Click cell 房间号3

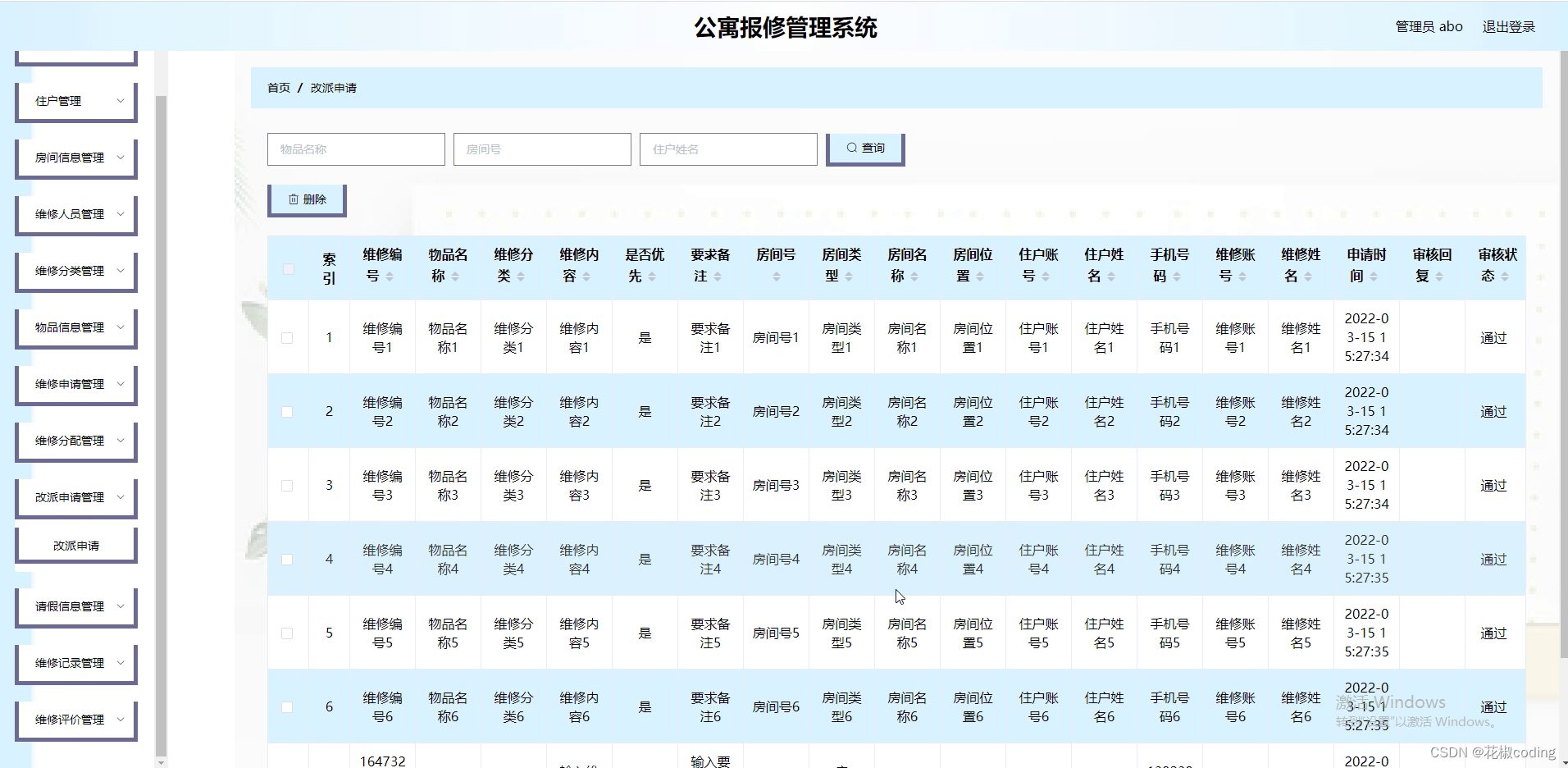pos(776,486)
